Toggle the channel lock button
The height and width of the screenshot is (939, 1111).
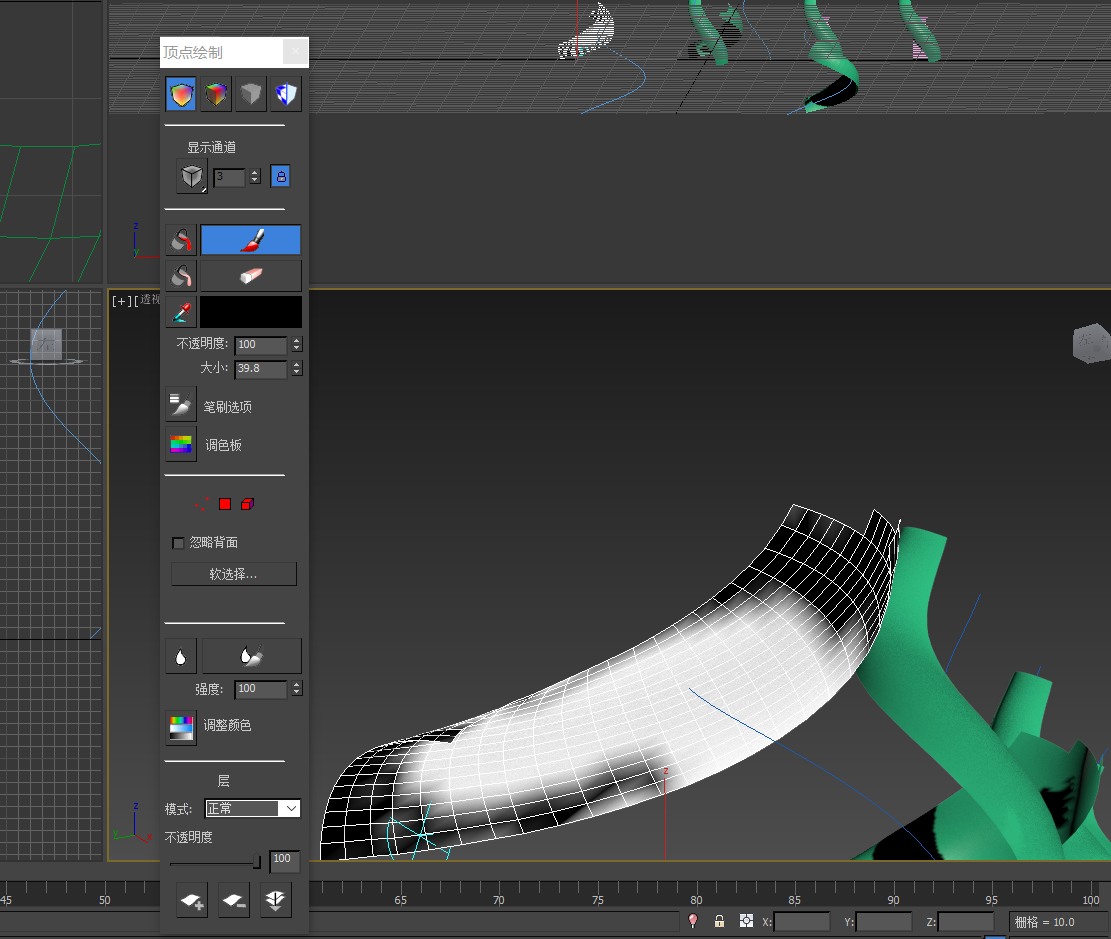(281, 177)
